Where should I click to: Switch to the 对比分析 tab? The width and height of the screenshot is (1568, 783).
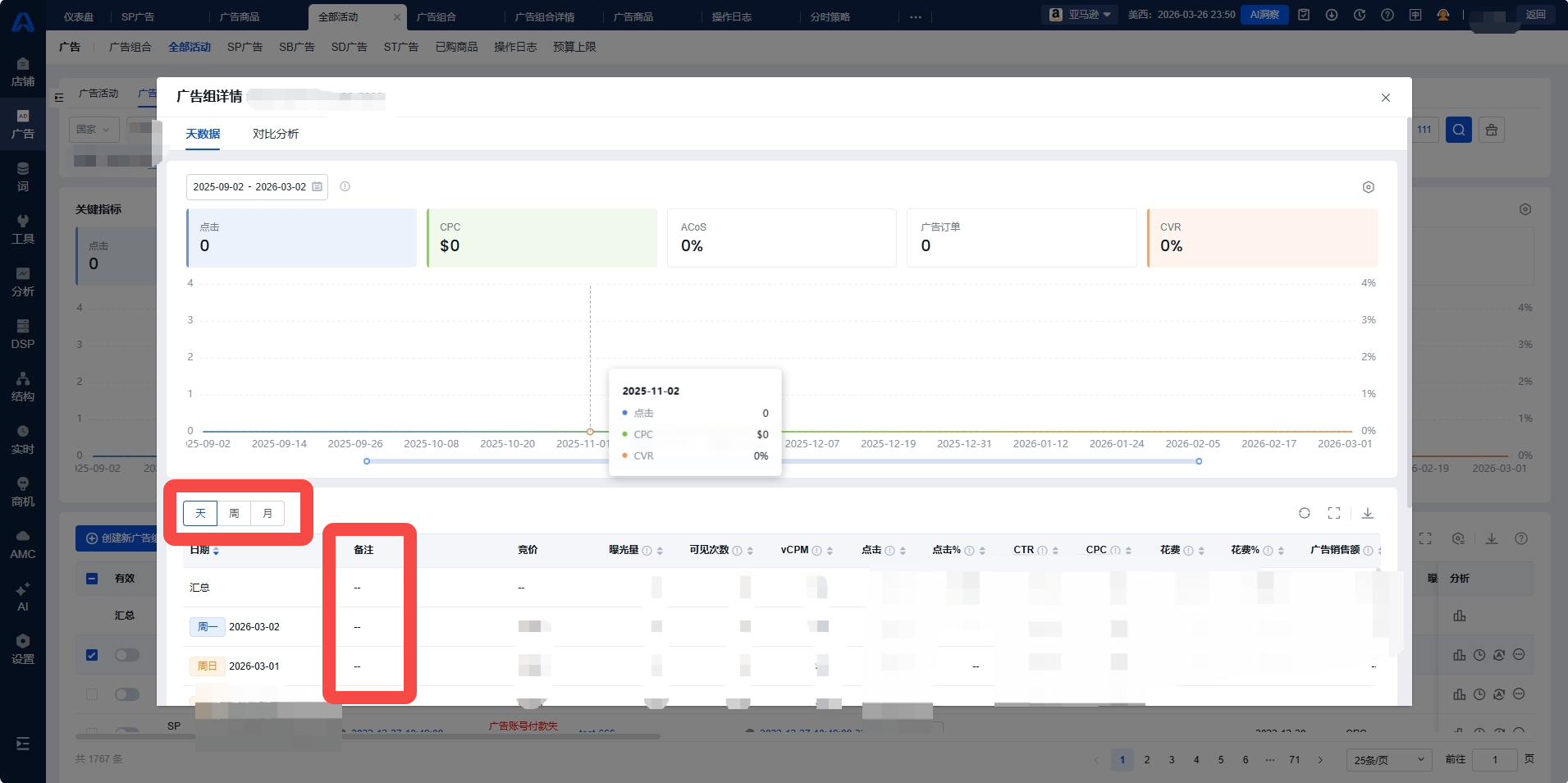(x=276, y=134)
